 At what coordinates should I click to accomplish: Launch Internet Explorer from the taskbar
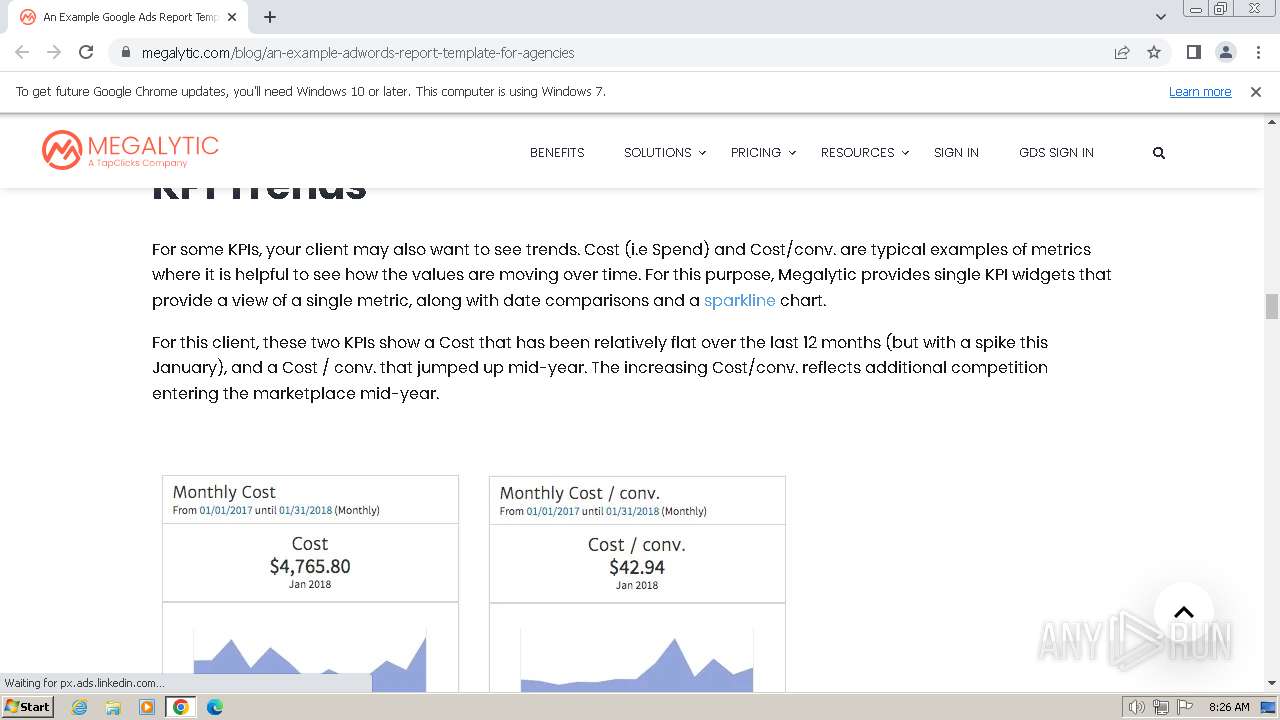pyautogui.click(x=80, y=707)
